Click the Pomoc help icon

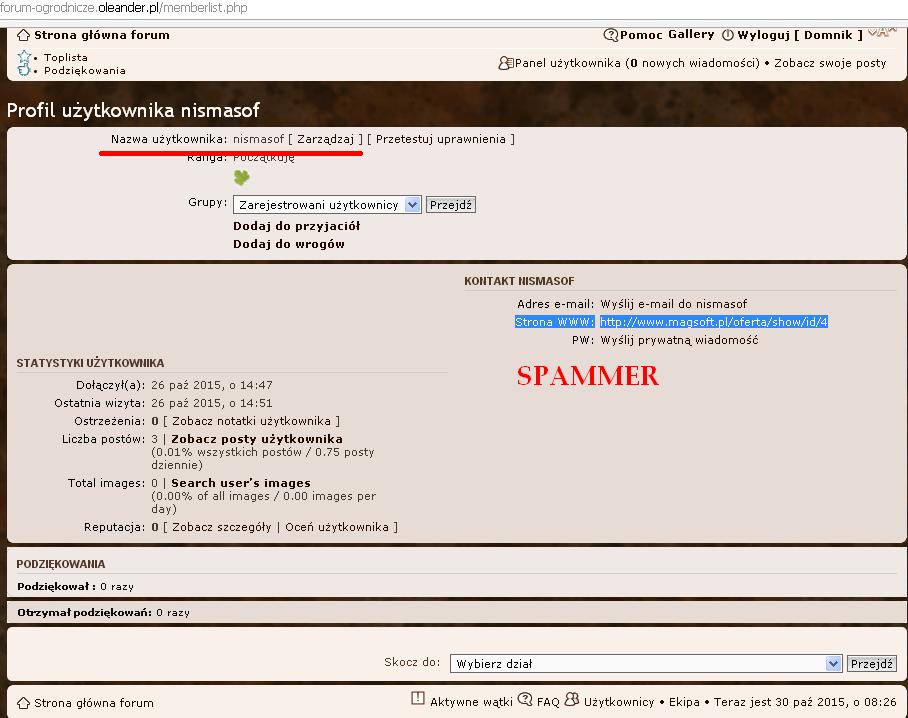pos(610,35)
